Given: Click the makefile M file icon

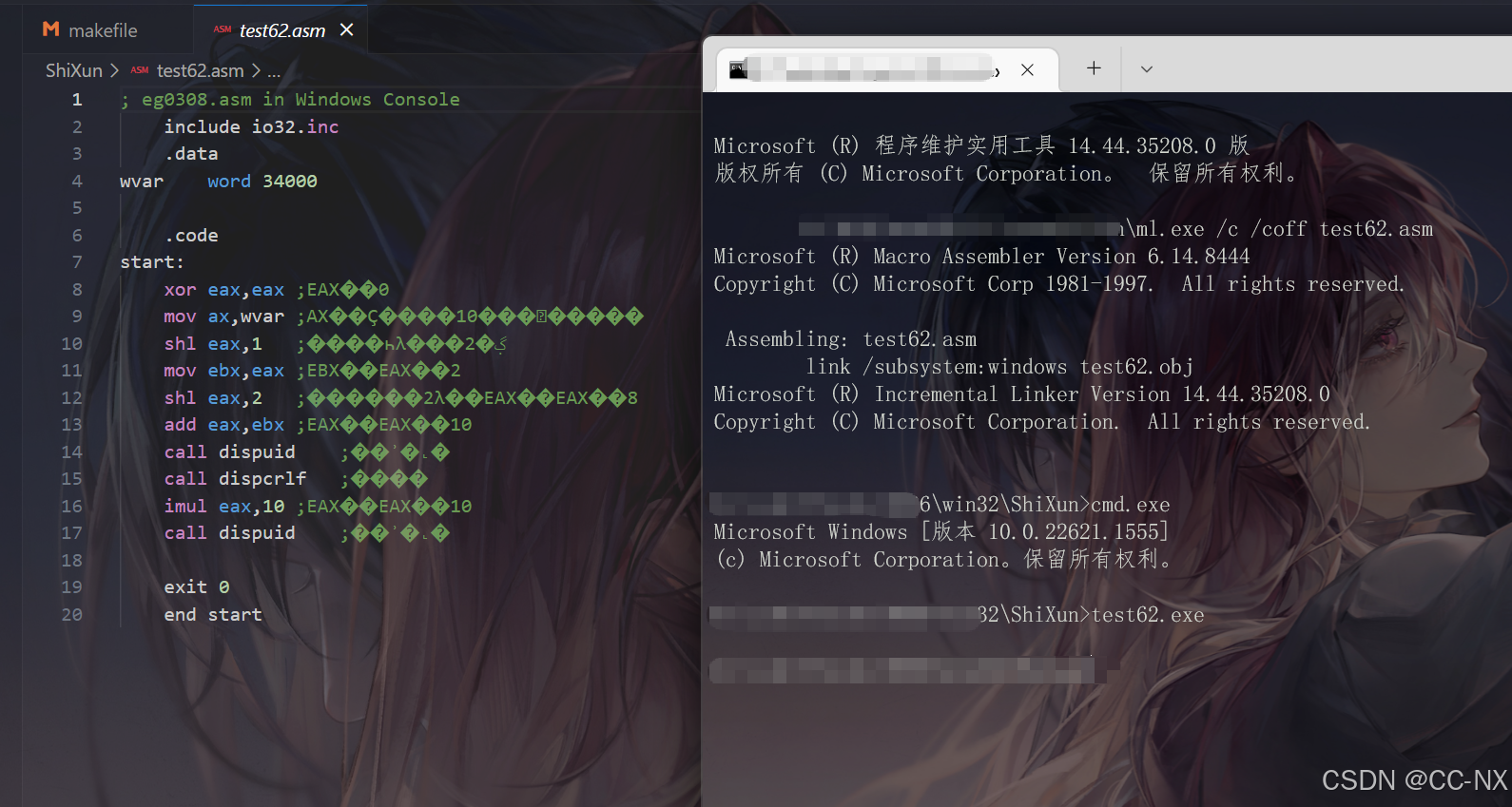Looking at the screenshot, I should tap(51, 29).
